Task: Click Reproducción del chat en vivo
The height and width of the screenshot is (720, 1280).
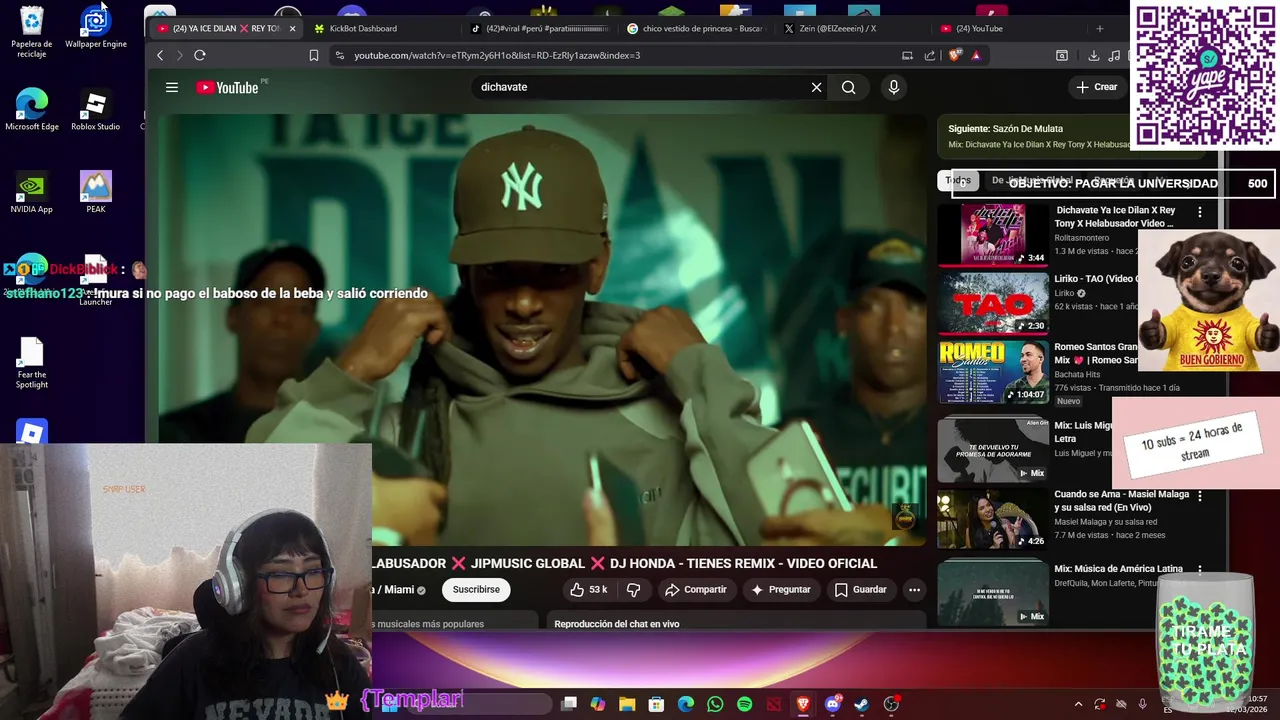Action: click(617, 624)
